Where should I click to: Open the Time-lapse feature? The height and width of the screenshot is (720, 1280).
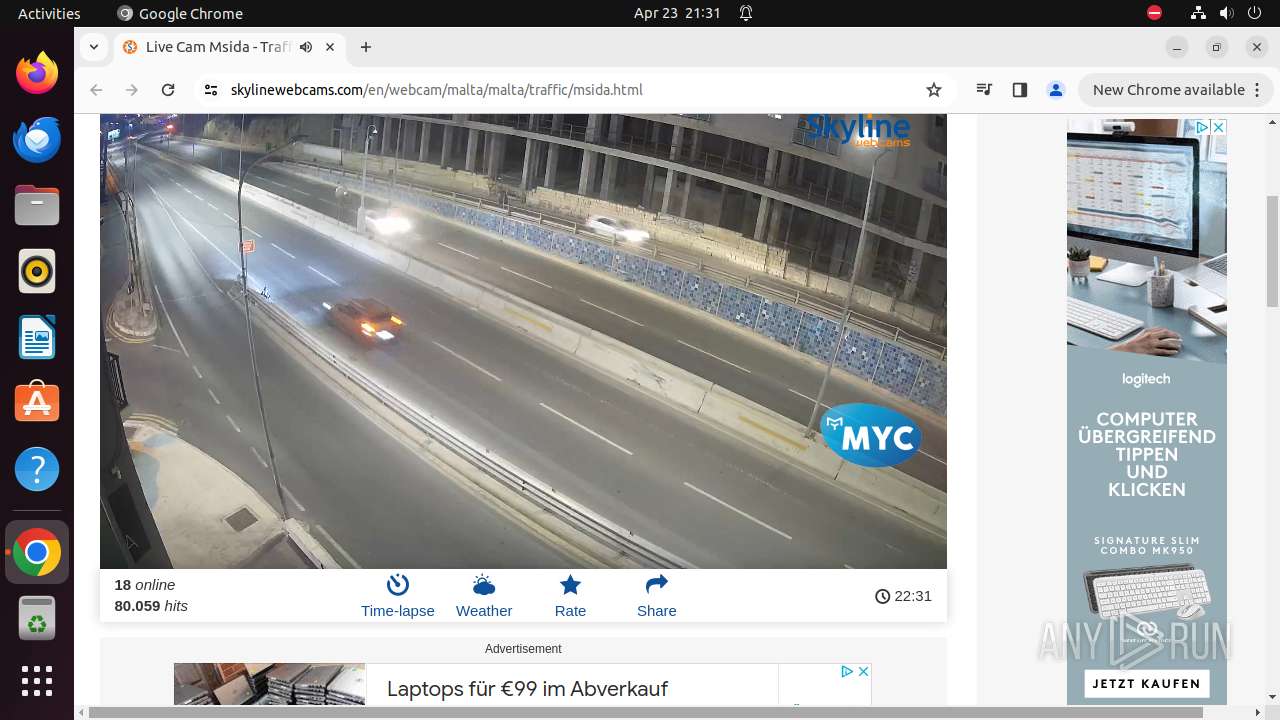397,596
